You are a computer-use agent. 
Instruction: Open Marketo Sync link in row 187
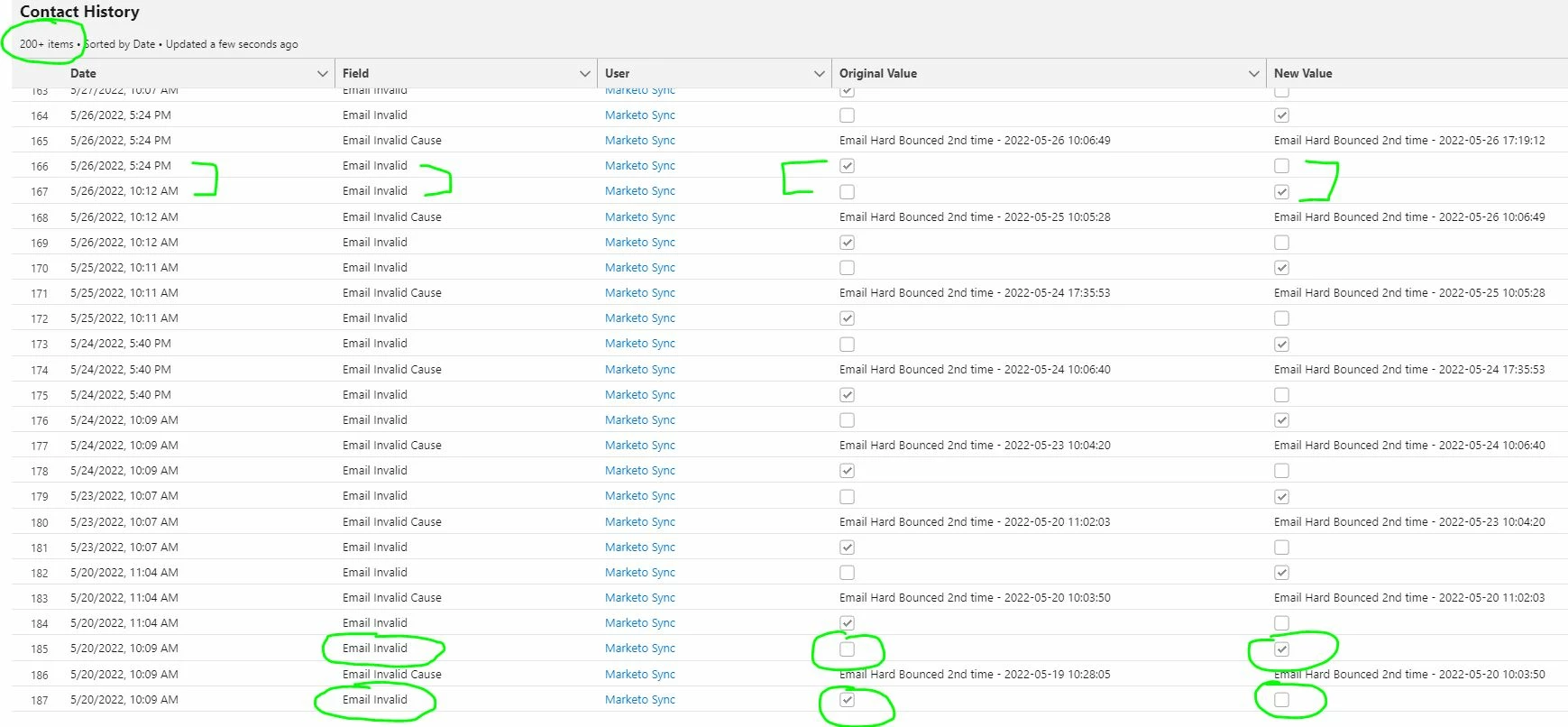[x=639, y=699]
